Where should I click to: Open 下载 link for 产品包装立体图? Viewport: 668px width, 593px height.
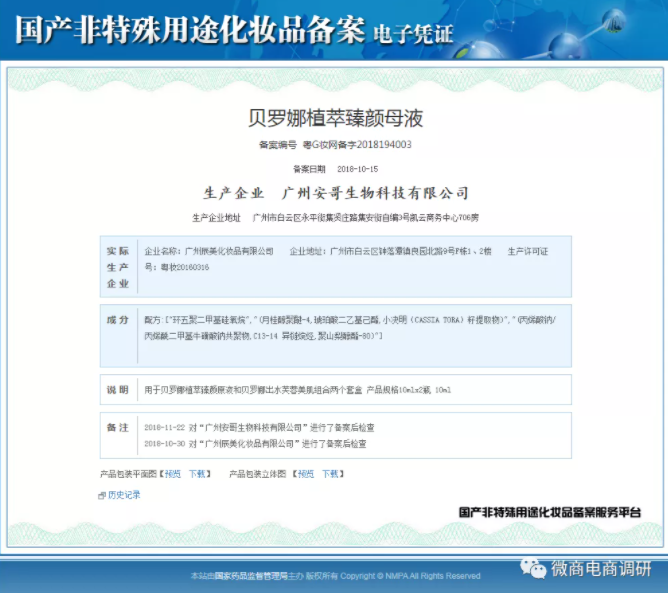pyautogui.click(x=330, y=474)
